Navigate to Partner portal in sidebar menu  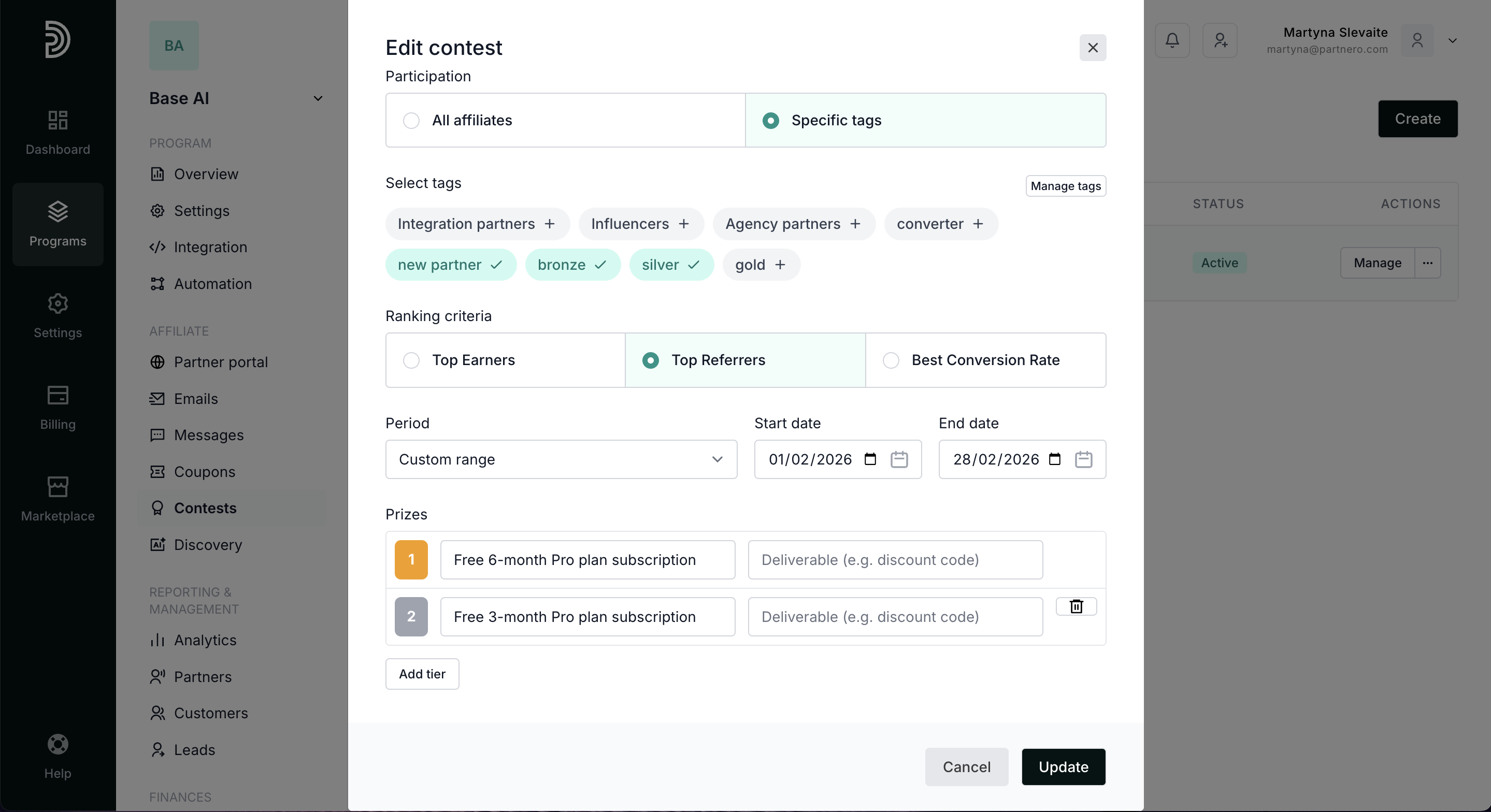[x=221, y=363]
